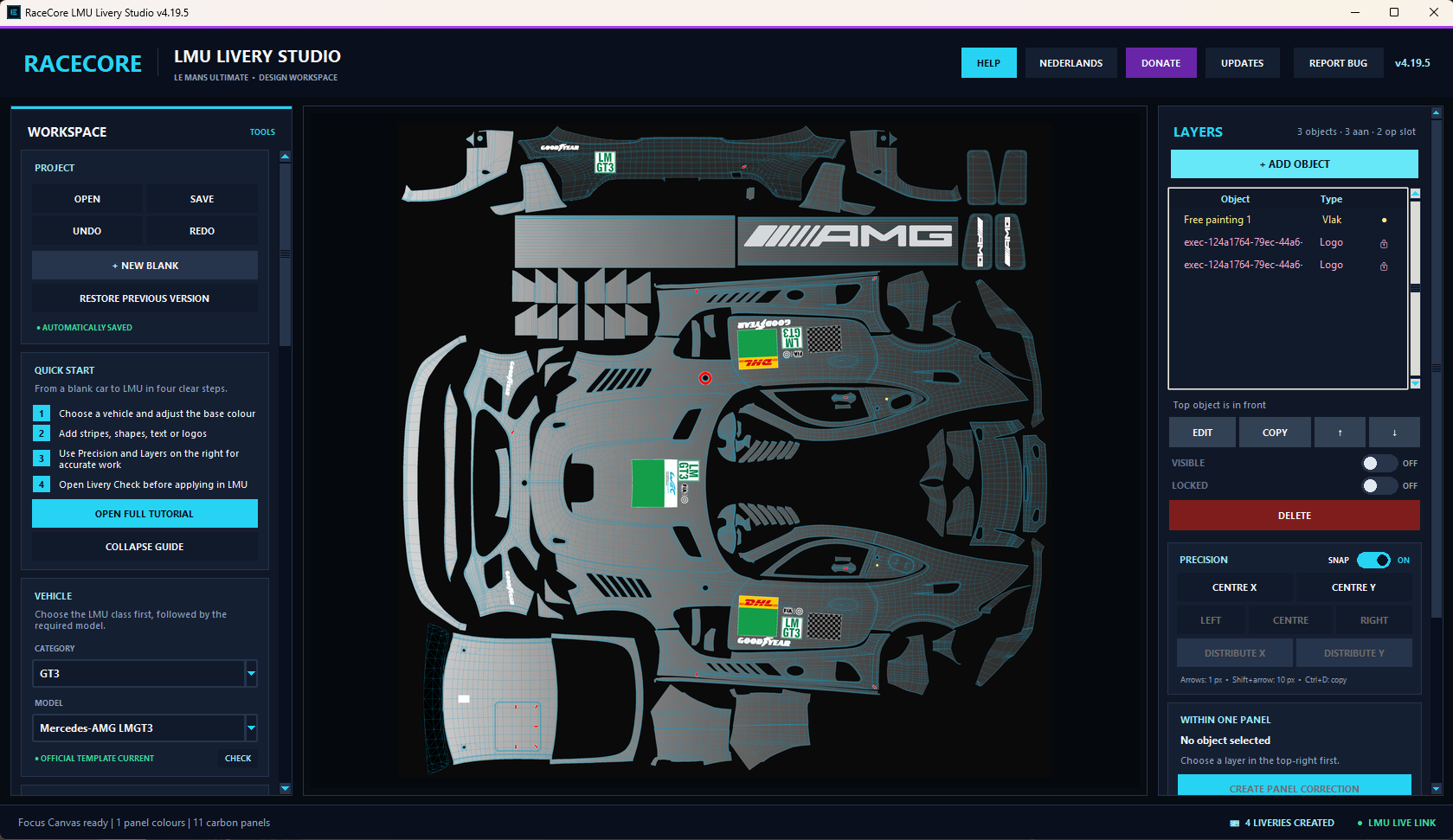The image size is (1453, 840).
Task: Click the 'v4.19.5' version label in the header
Action: pyautogui.click(x=1412, y=63)
